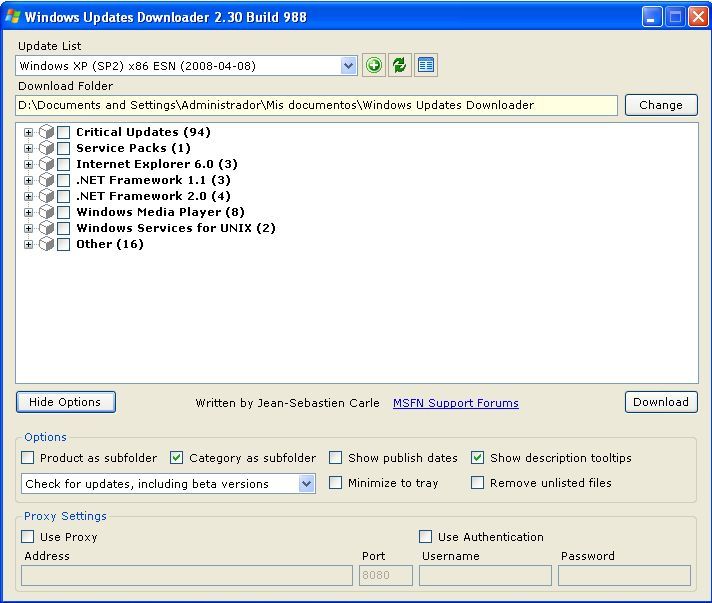The width and height of the screenshot is (712, 603).
Task: Click the Download Folder path field
Action: (x=316, y=105)
